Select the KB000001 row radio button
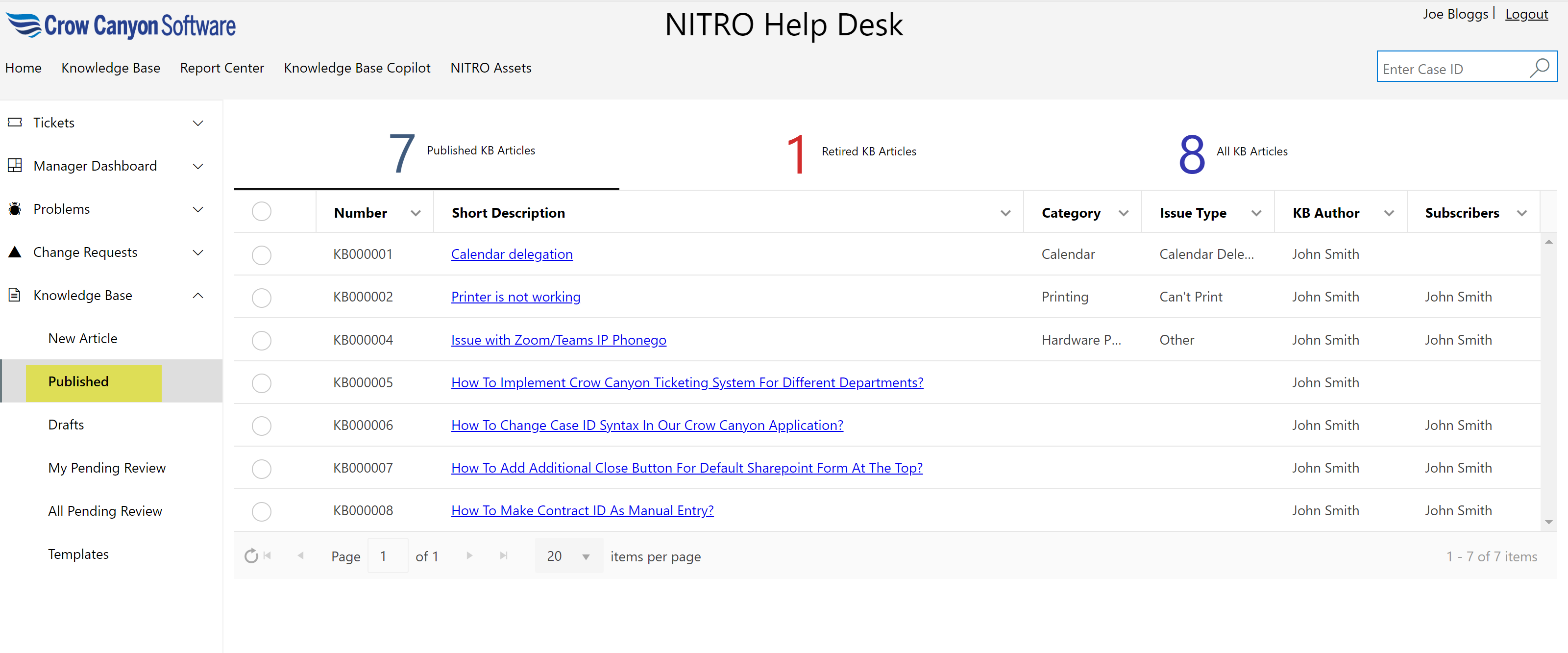 pyautogui.click(x=261, y=254)
